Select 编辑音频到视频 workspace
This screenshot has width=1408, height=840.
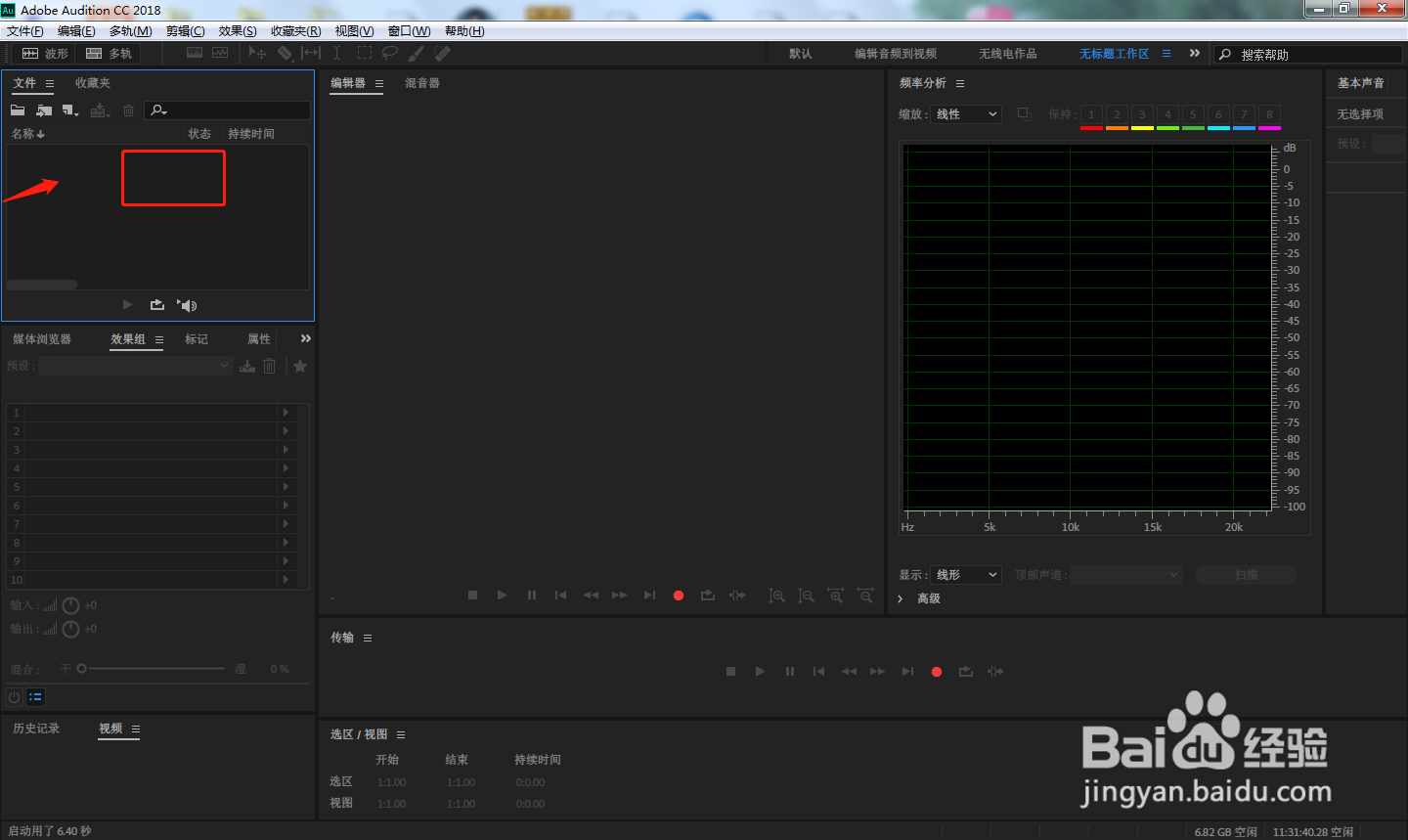tap(896, 54)
